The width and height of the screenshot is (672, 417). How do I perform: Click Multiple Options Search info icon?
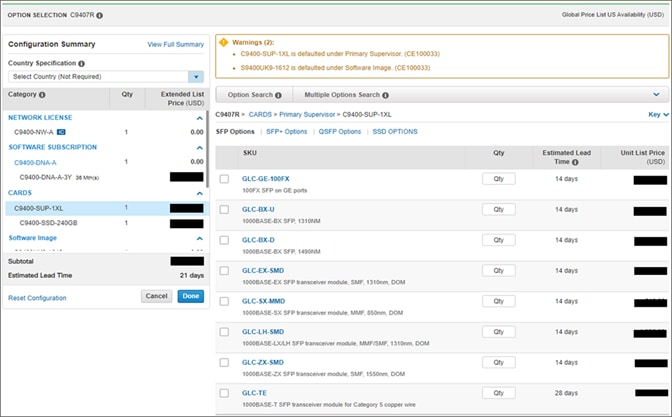click(385, 95)
